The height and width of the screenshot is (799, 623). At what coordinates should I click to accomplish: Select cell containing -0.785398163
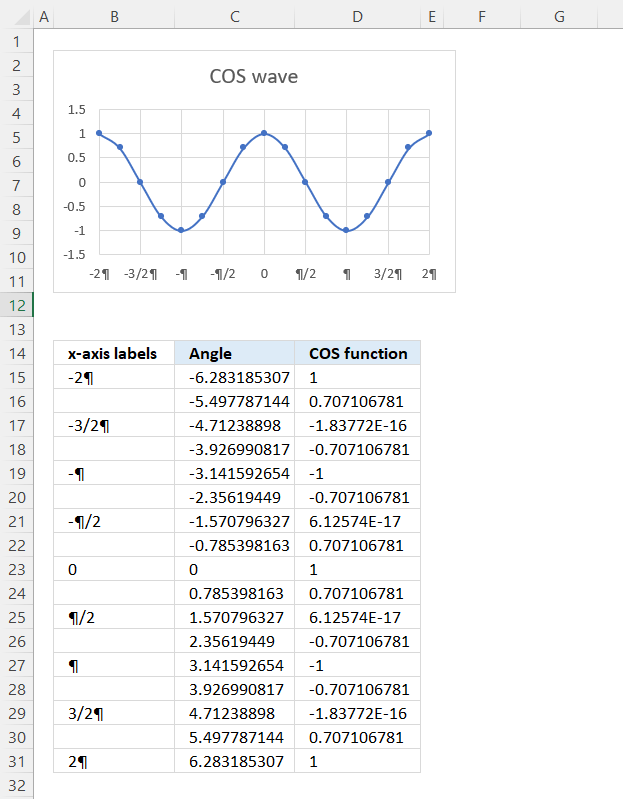[234, 545]
